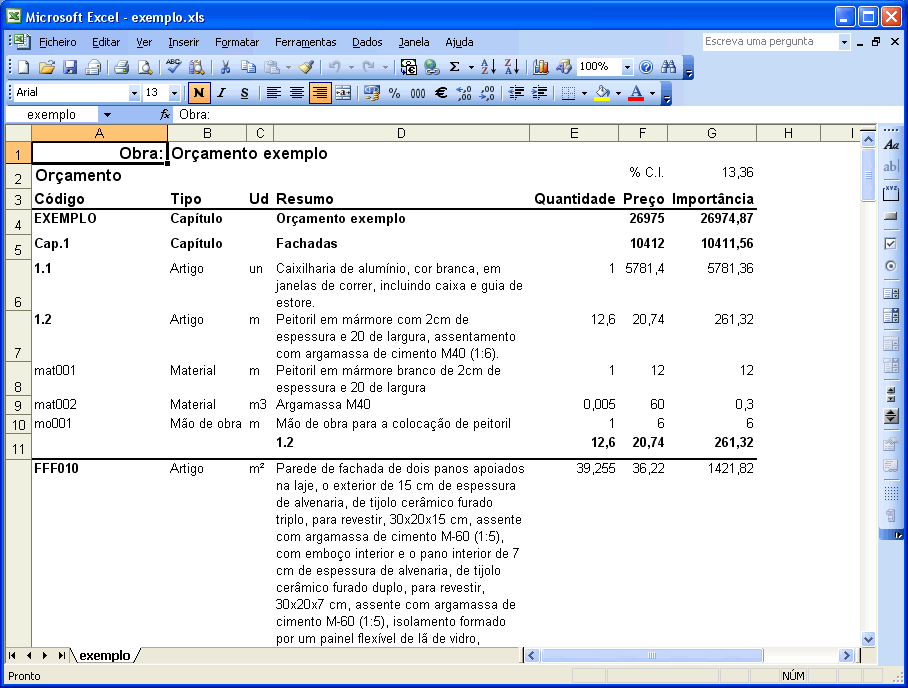The width and height of the screenshot is (908, 688).
Task: Toggle italic formatting
Action: [221, 93]
